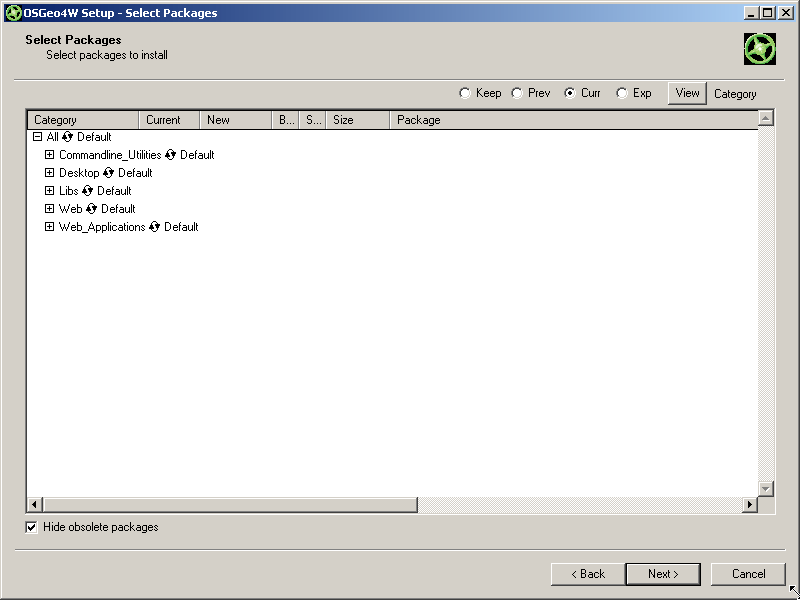Maximize the OSGeo4W Setup window
The height and width of the screenshot is (600, 800).
767,13
